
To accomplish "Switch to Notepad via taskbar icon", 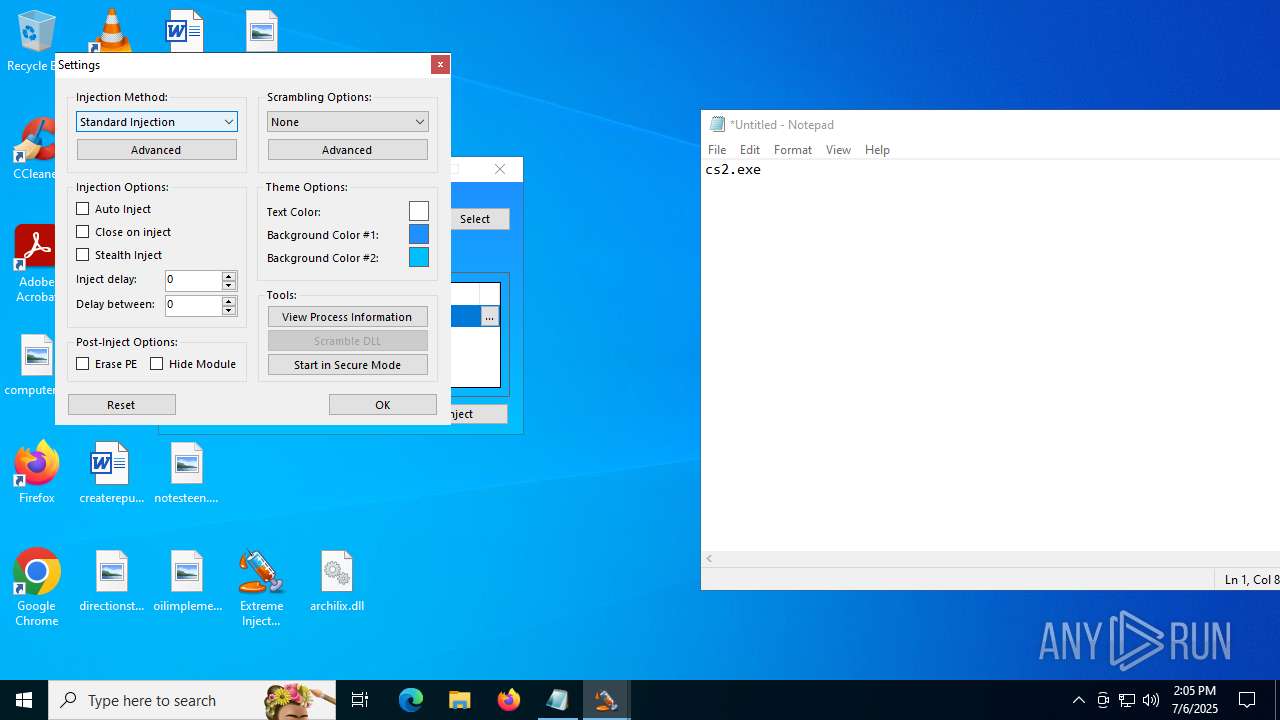I will (557, 700).
